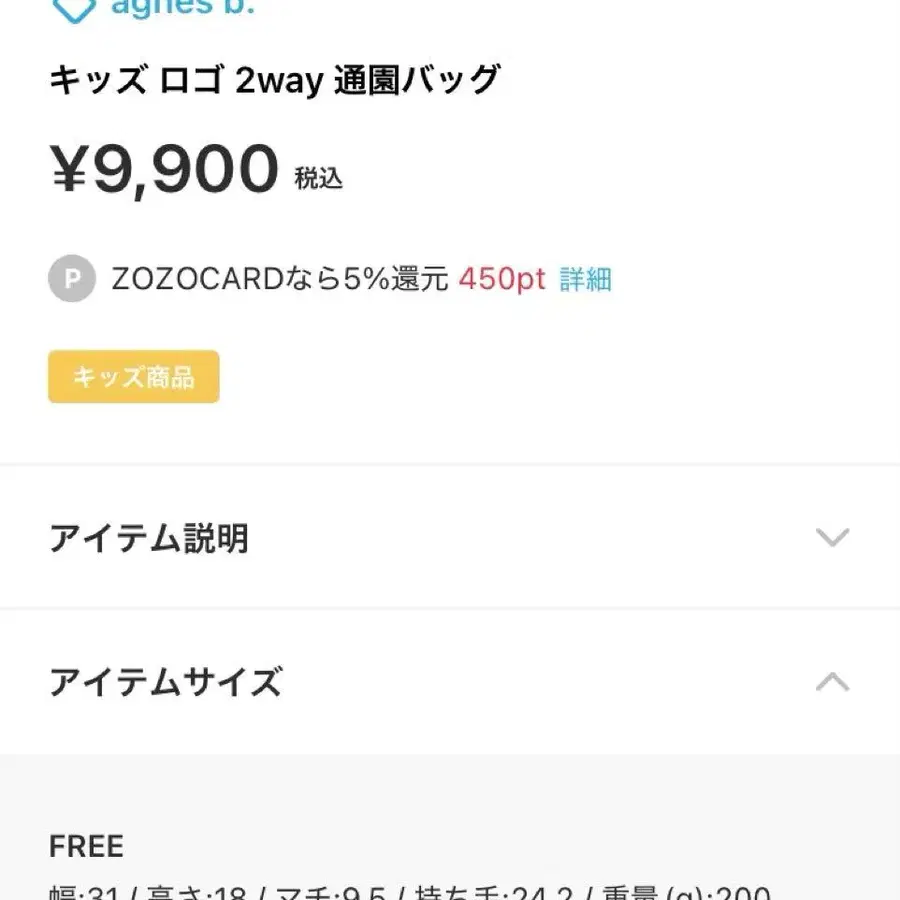Expand details under the FREE size heading

[86, 846]
